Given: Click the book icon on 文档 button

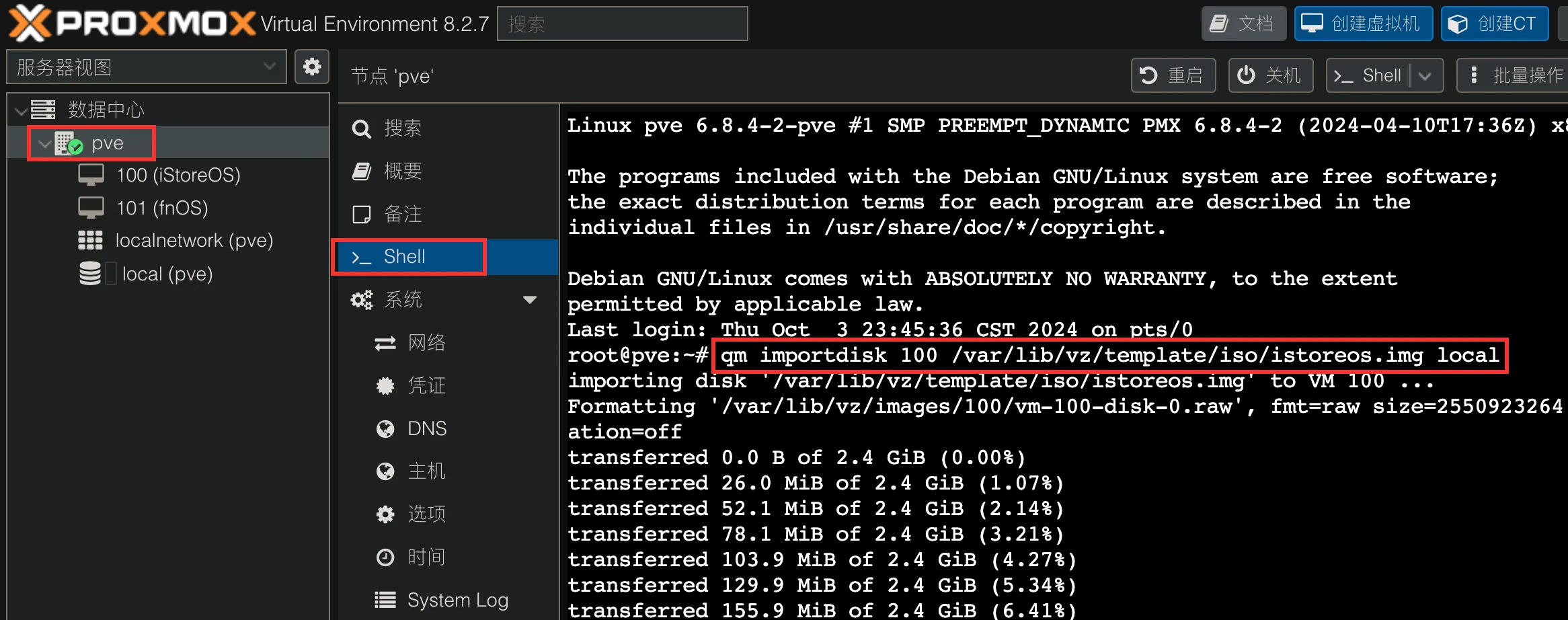Looking at the screenshot, I should (1219, 24).
